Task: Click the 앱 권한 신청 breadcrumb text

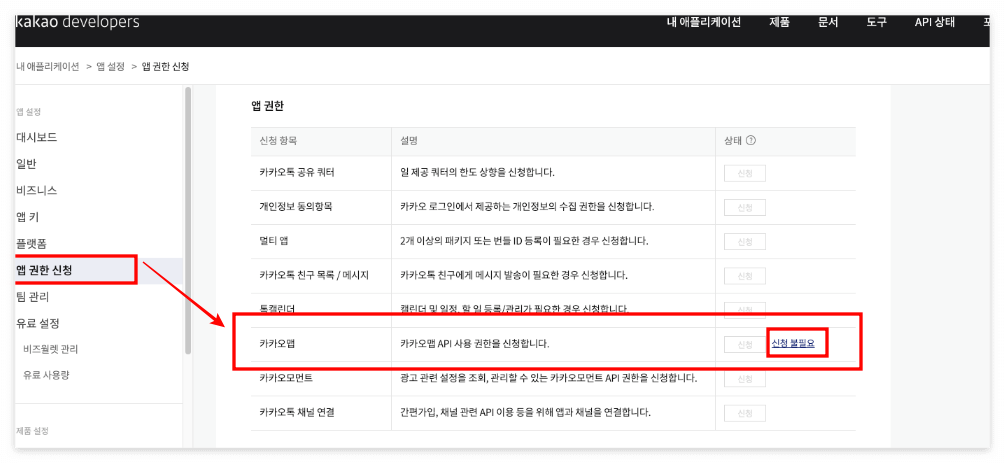Action: [x=165, y=67]
